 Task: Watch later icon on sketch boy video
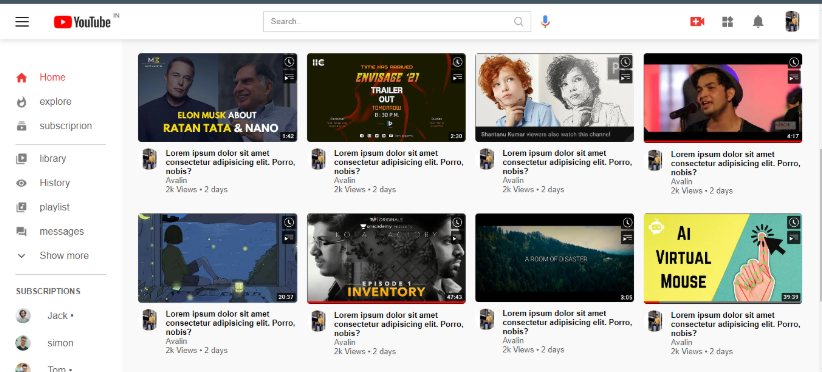(x=626, y=62)
